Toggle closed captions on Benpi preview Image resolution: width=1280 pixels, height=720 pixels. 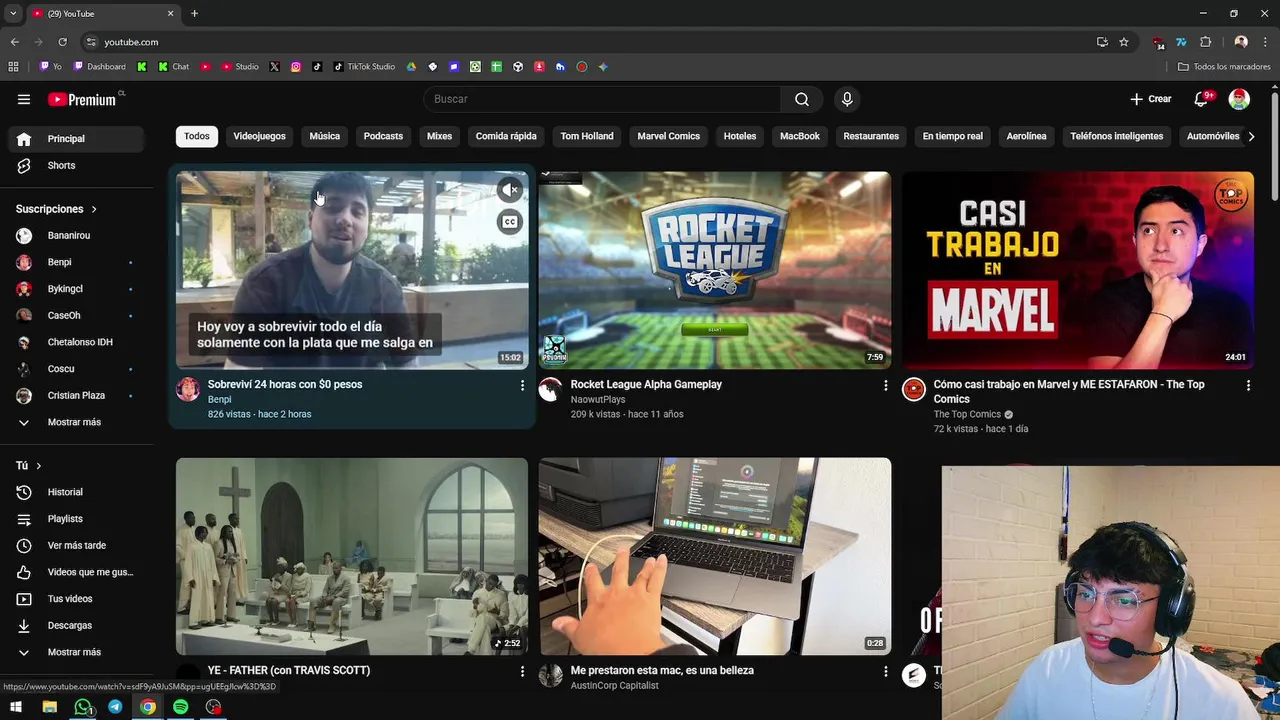(x=510, y=222)
